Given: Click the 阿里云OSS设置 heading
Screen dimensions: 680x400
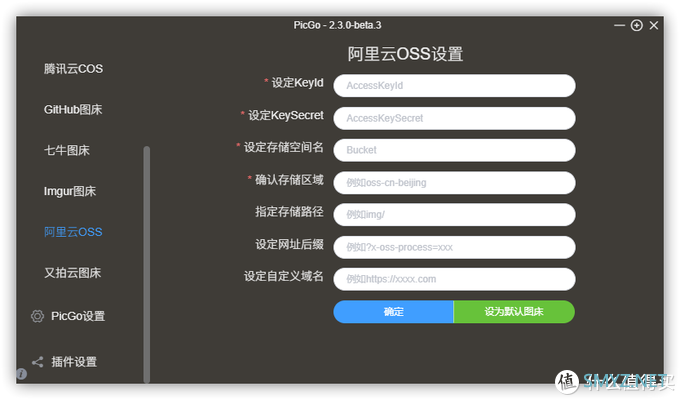Looking at the screenshot, I should [x=405, y=54].
